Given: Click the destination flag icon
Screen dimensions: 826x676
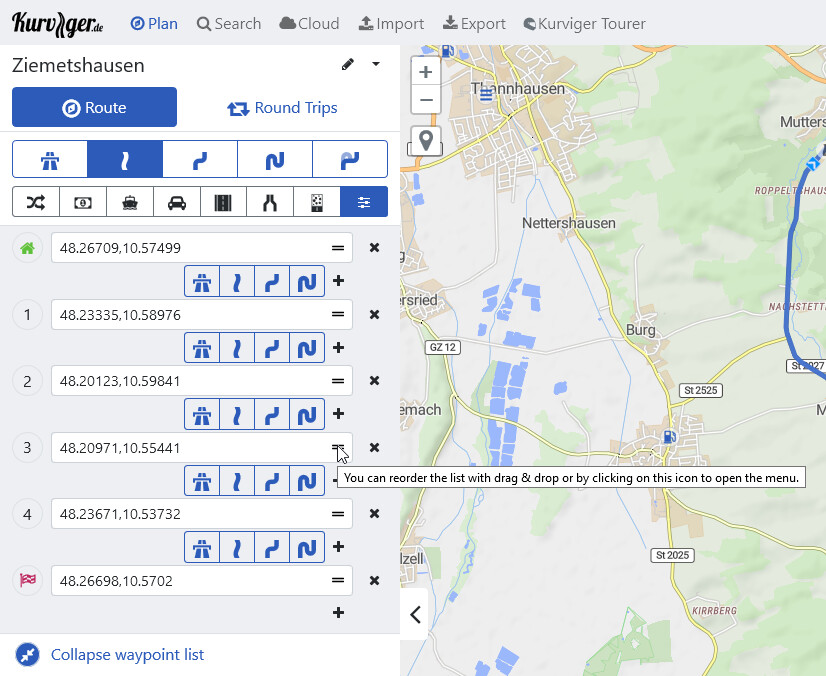Looking at the screenshot, I should 27,581.
